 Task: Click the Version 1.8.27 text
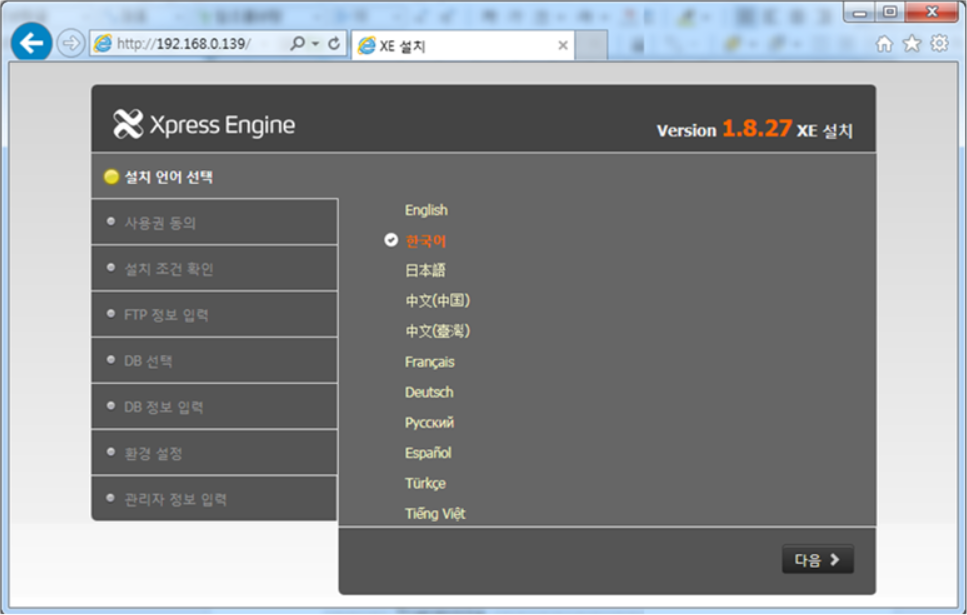(724, 129)
